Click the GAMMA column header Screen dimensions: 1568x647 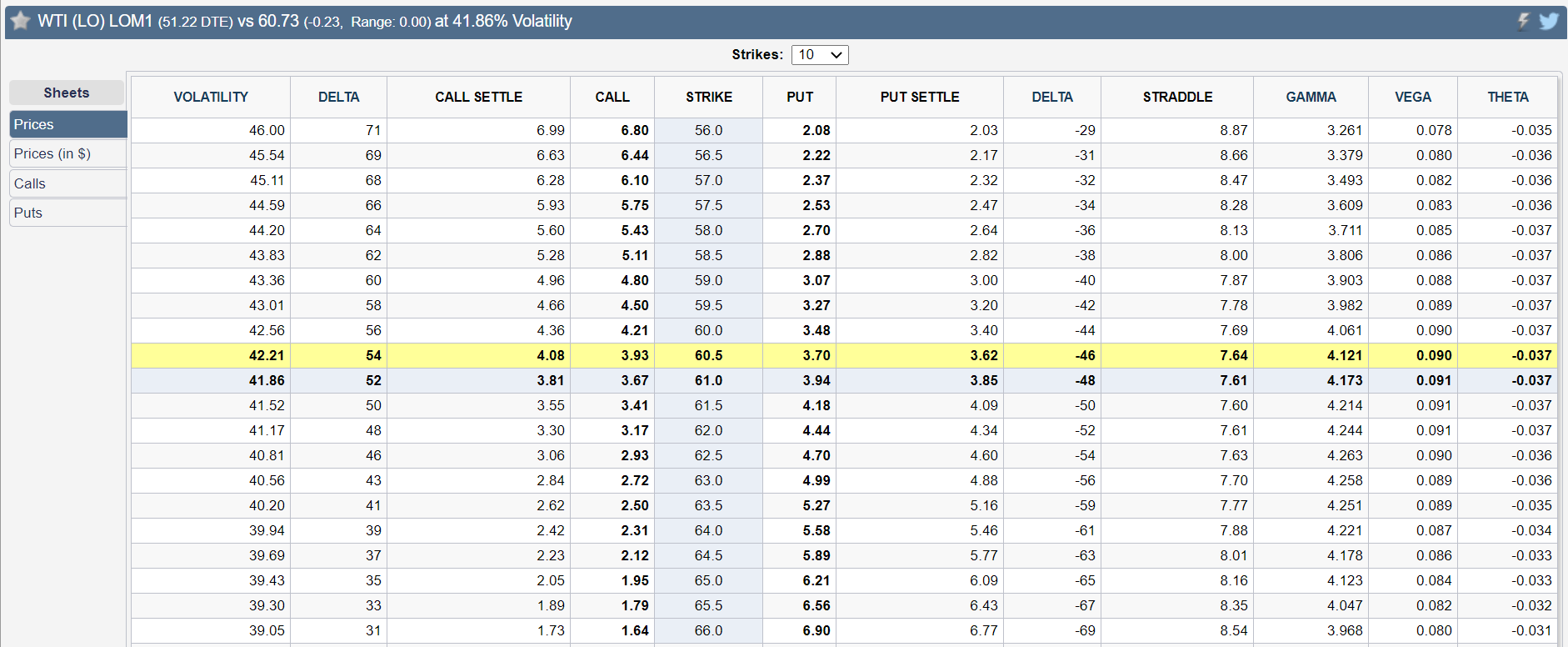click(x=1311, y=97)
